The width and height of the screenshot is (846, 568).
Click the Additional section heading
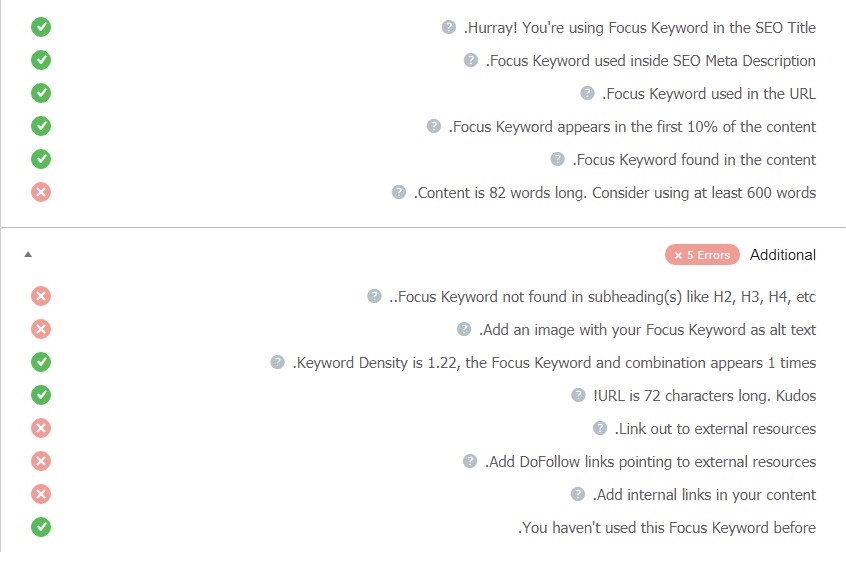click(783, 255)
